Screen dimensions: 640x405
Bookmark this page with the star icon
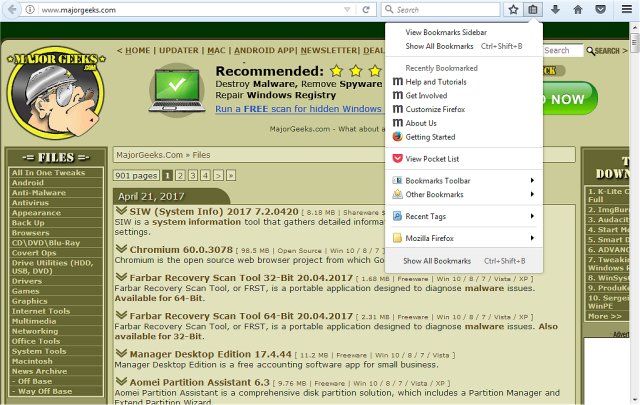[513, 9]
